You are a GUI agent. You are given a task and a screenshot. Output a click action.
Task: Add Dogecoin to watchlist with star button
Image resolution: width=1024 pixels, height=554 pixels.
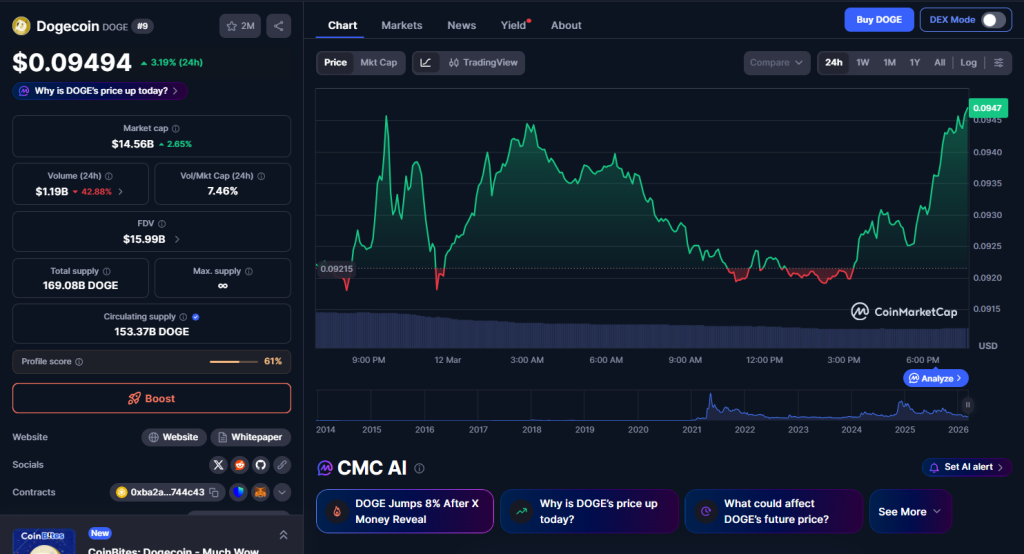241,26
